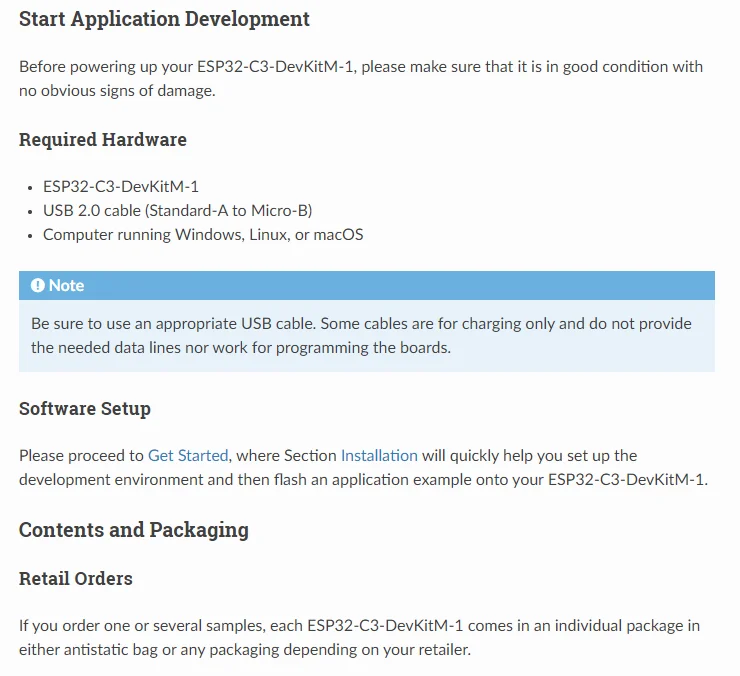Click the paragraph about antistatic bag packaging

pyautogui.click(x=359, y=637)
